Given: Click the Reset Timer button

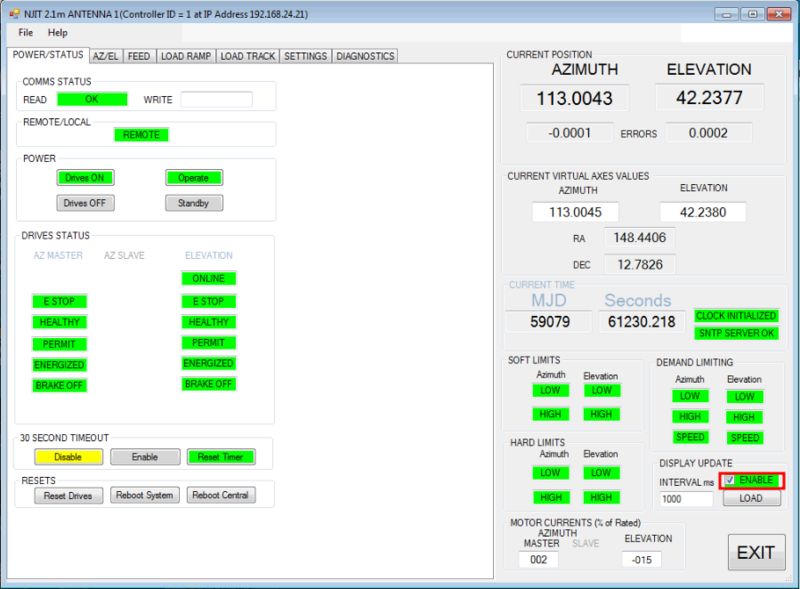Looking at the screenshot, I should click(x=221, y=457).
